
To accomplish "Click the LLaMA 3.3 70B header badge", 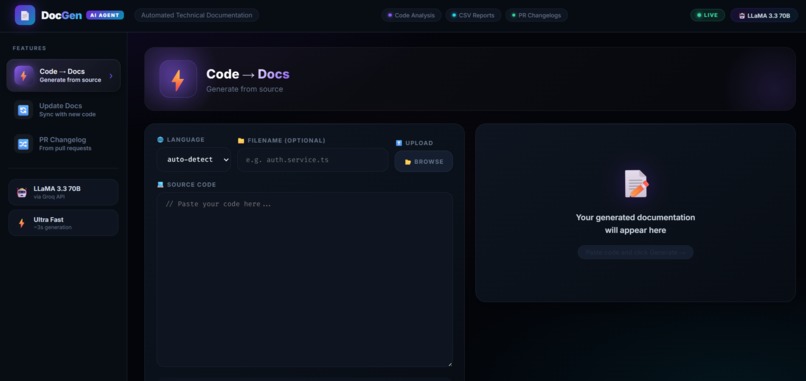I will click(x=764, y=15).
